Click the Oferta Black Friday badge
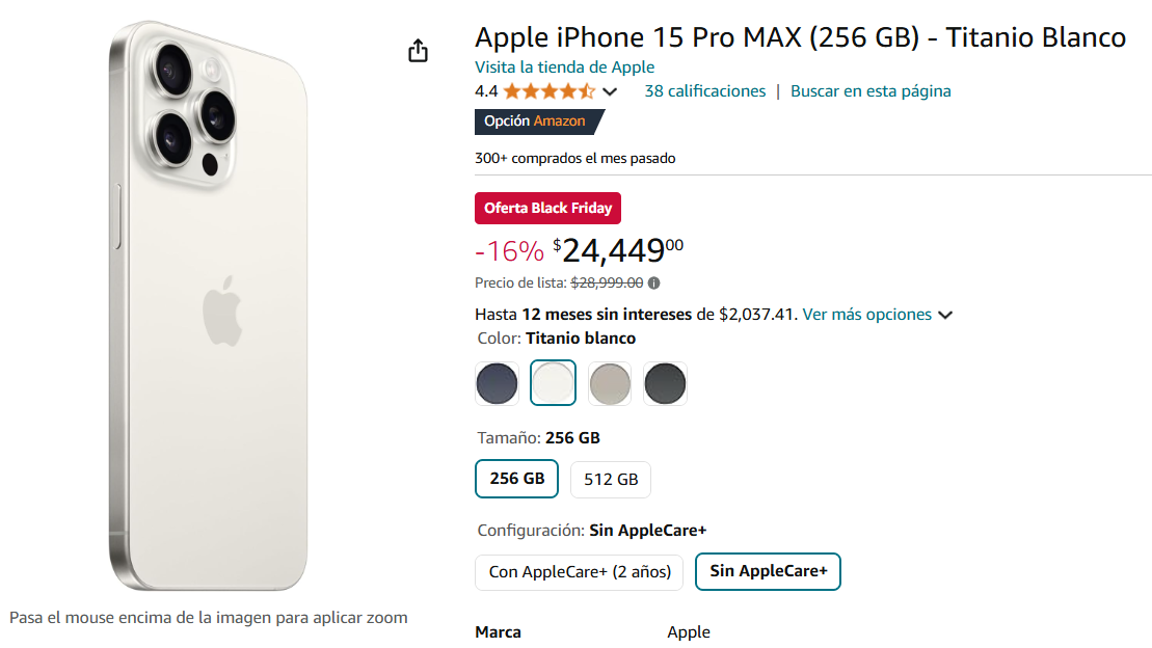The height and width of the screenshot is (648, 1152). coord(547,208)
